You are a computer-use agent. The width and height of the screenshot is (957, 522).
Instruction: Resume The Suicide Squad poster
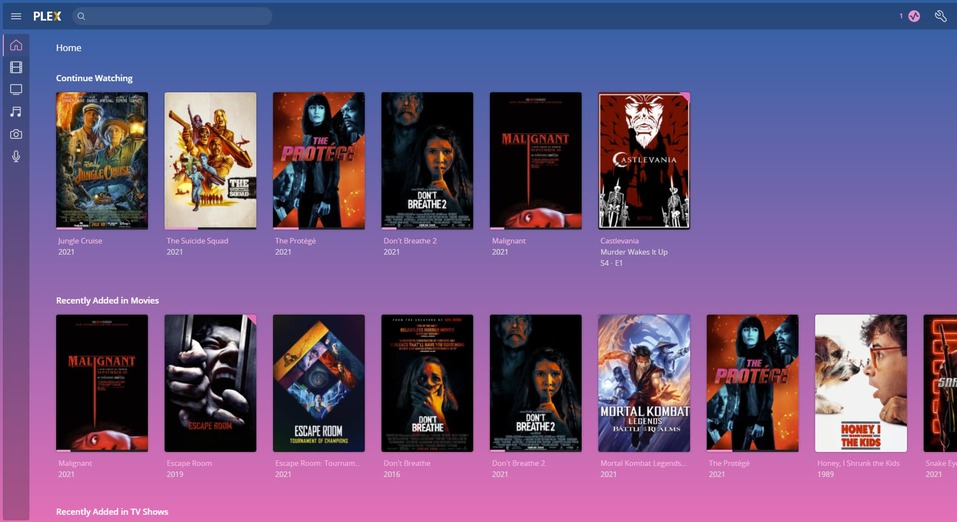click(211, 161)
